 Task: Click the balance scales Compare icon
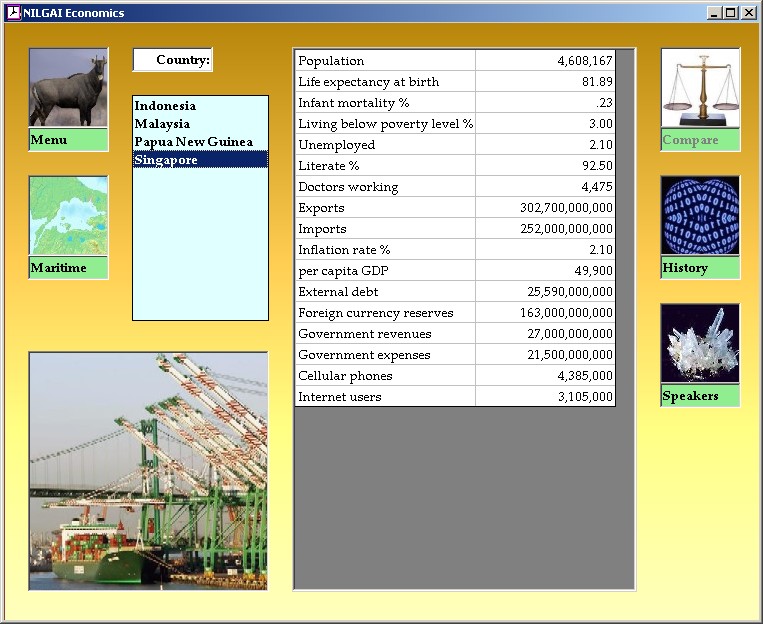(x=700, y=88)
